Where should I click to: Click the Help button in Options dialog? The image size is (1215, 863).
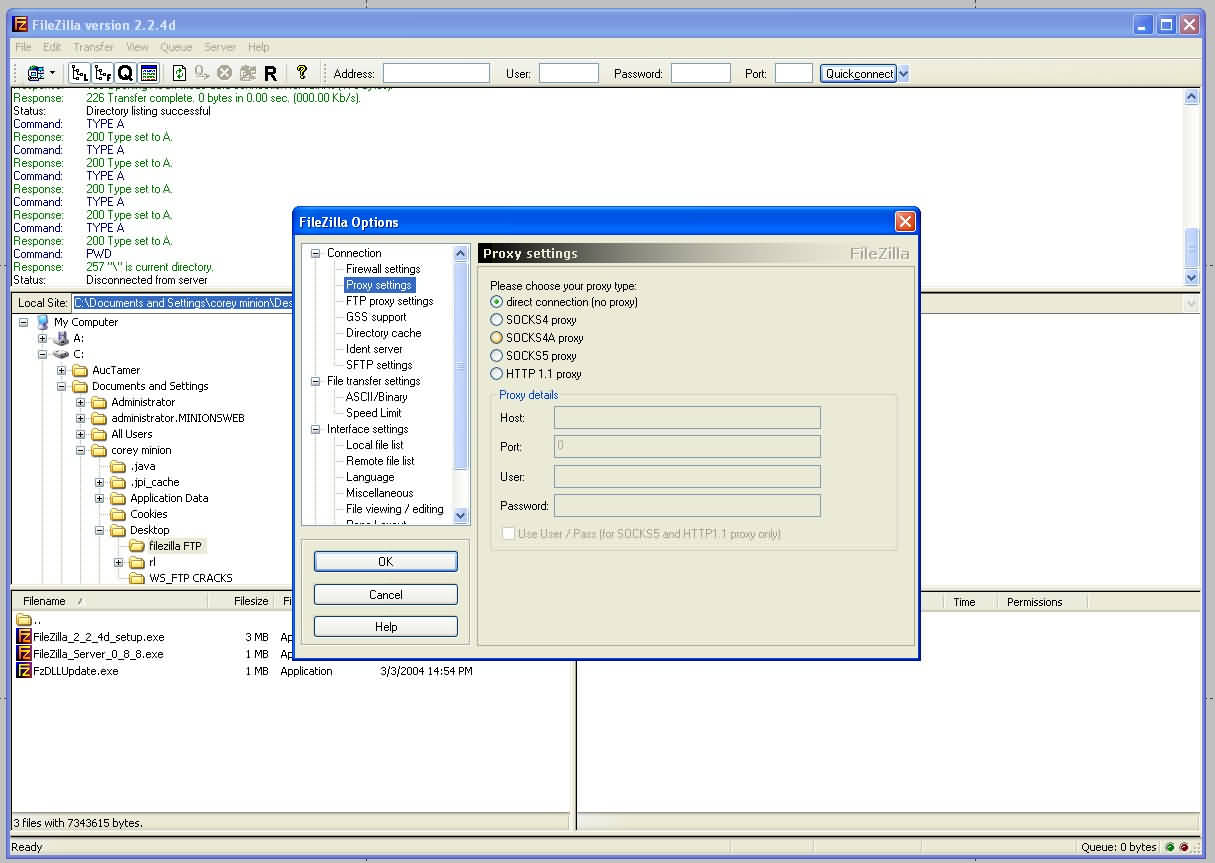coord(385,627)
